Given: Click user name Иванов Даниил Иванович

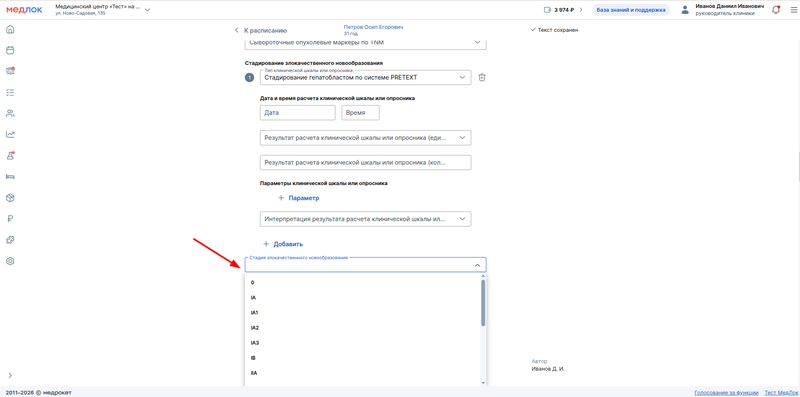Looking at the screenshot, I should [x=730, y=6].
